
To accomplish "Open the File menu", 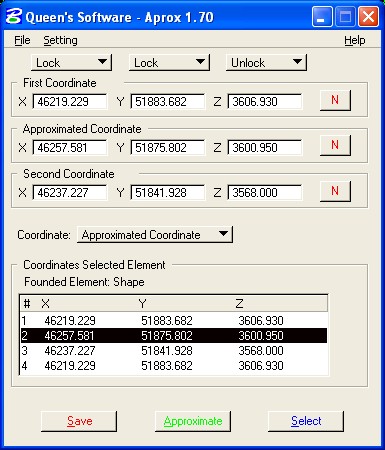I will point(22,40).
